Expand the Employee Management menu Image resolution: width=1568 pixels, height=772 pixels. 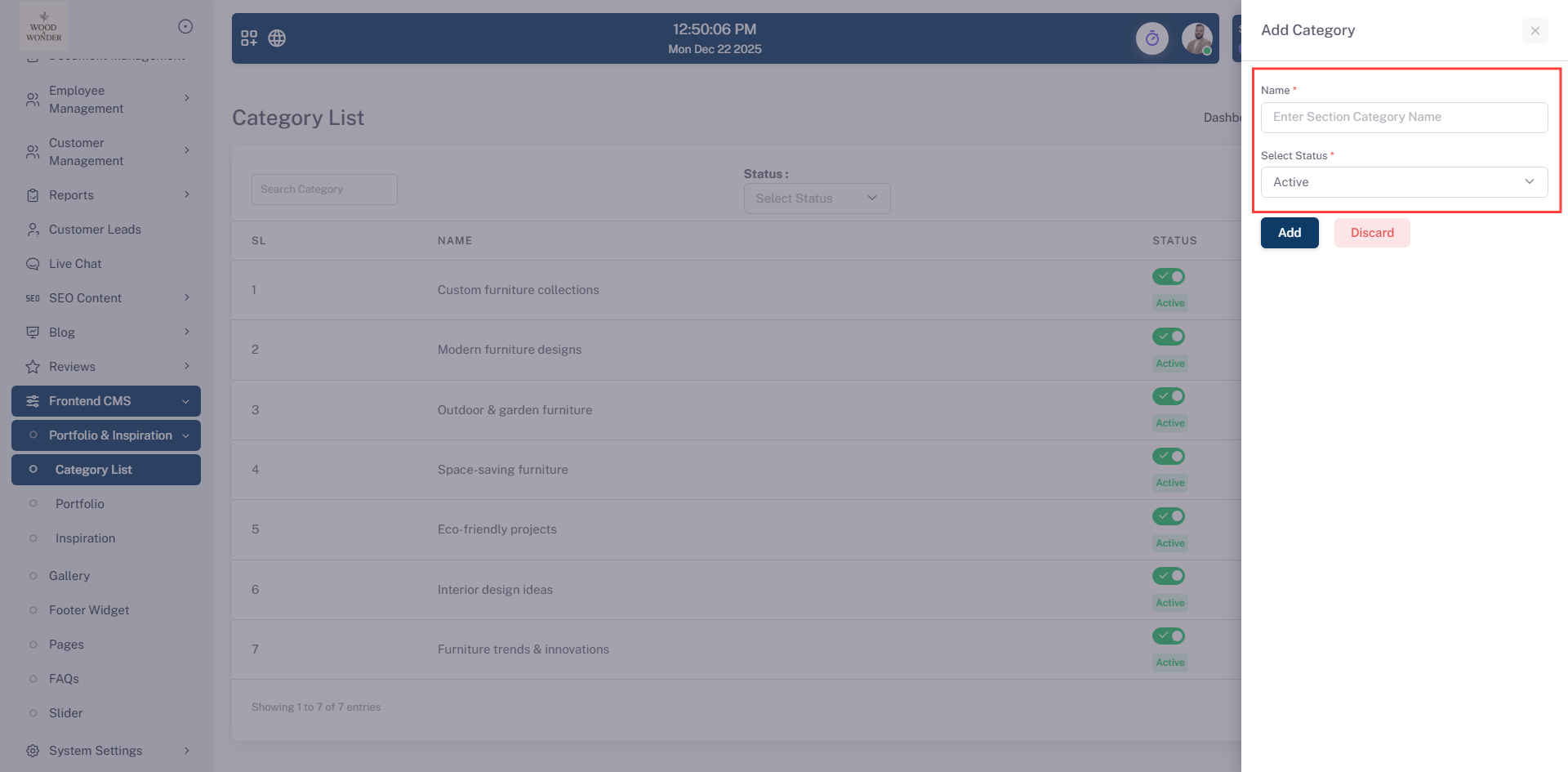pos(106,100)
